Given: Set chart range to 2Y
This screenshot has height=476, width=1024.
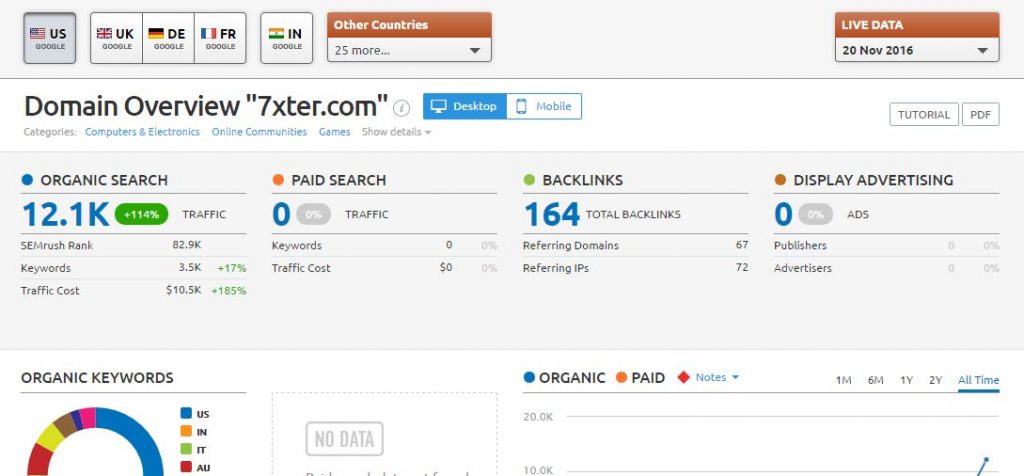Looking at the screenshot, I should tap(936, 380).
